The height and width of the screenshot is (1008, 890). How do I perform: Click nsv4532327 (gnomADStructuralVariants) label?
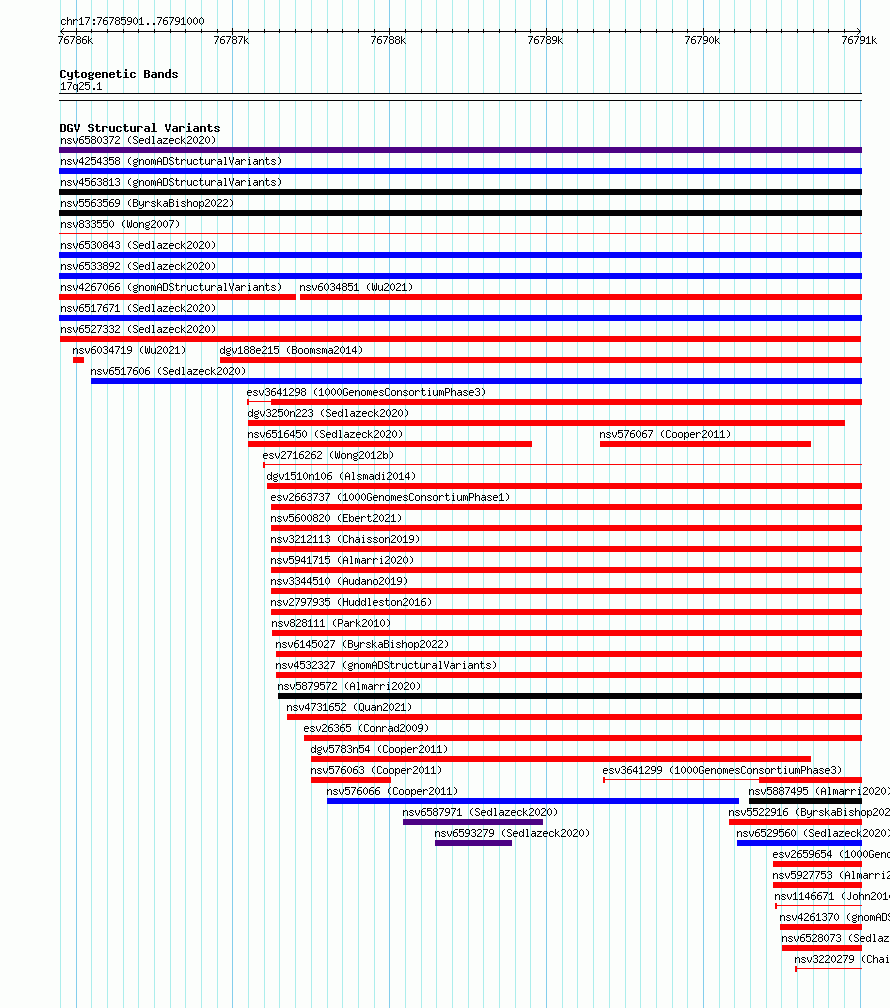point(386,665)
